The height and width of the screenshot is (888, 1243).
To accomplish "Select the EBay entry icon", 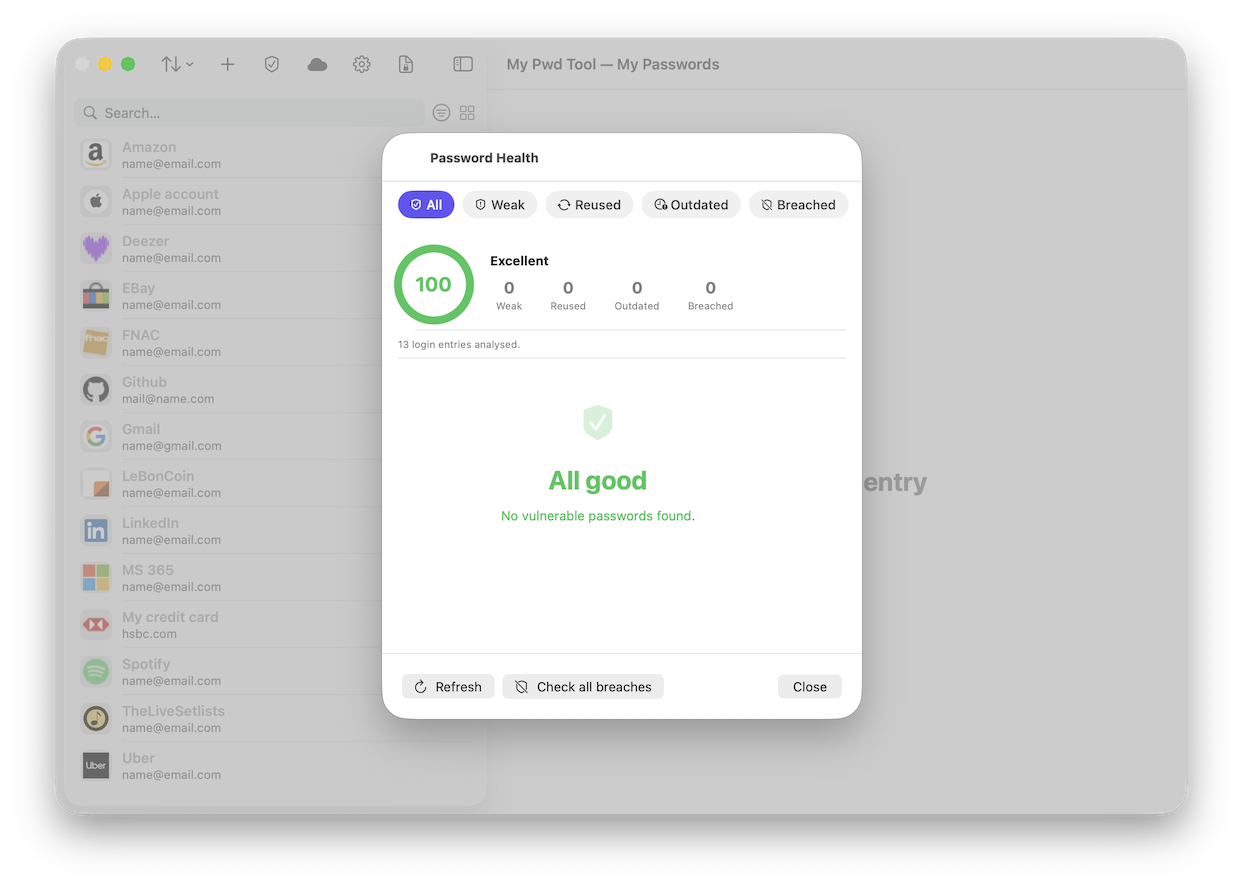I will pos(96,296).
